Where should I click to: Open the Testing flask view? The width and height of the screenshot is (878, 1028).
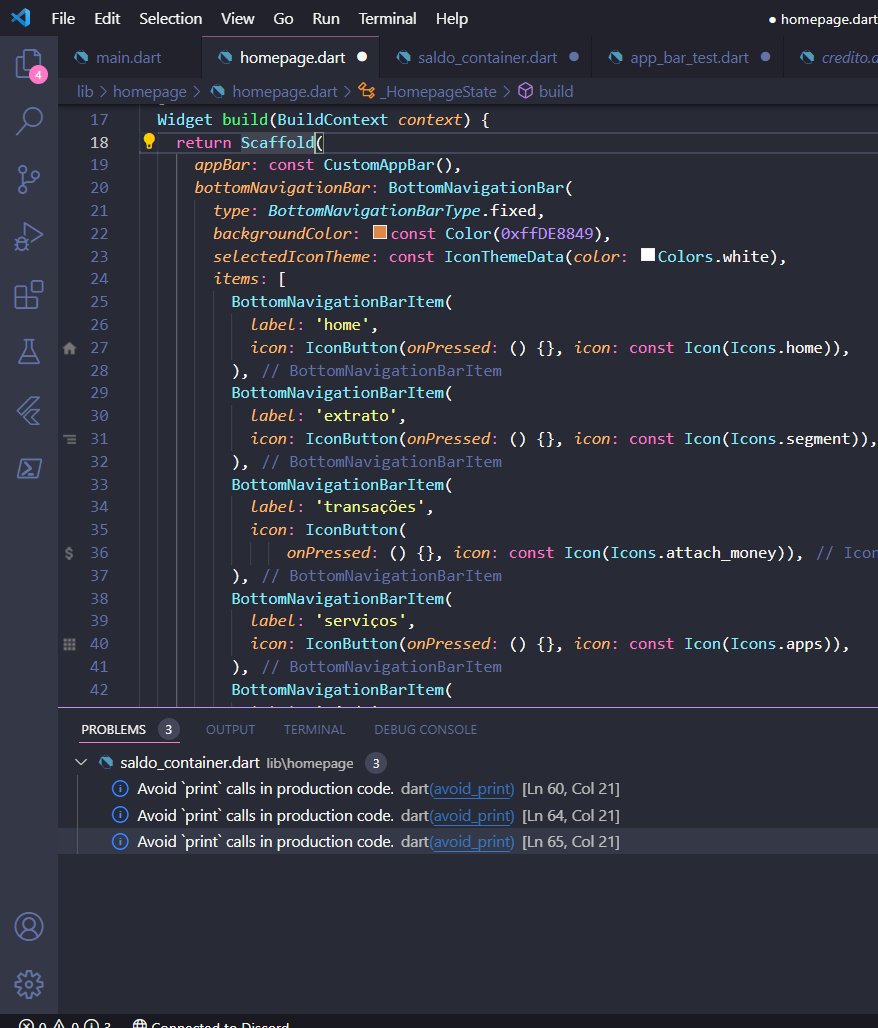(29, 352)
